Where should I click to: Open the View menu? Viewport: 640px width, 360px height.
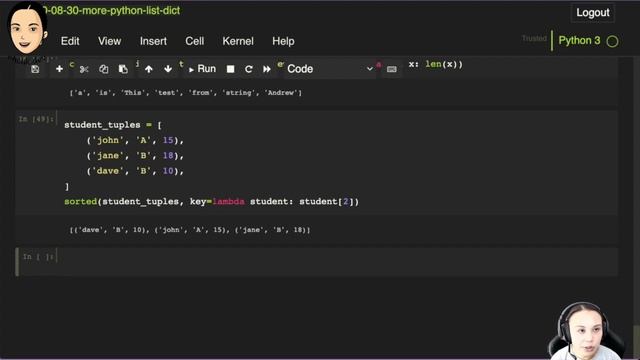[109, 41]
